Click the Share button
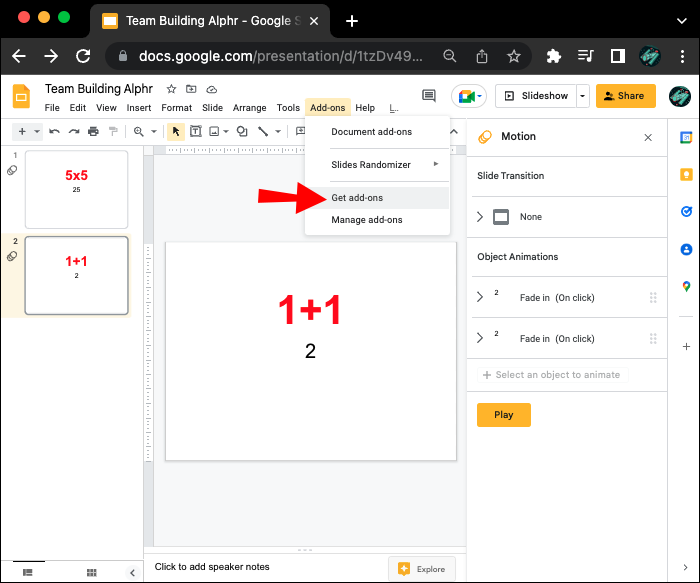 click(625, 96)
